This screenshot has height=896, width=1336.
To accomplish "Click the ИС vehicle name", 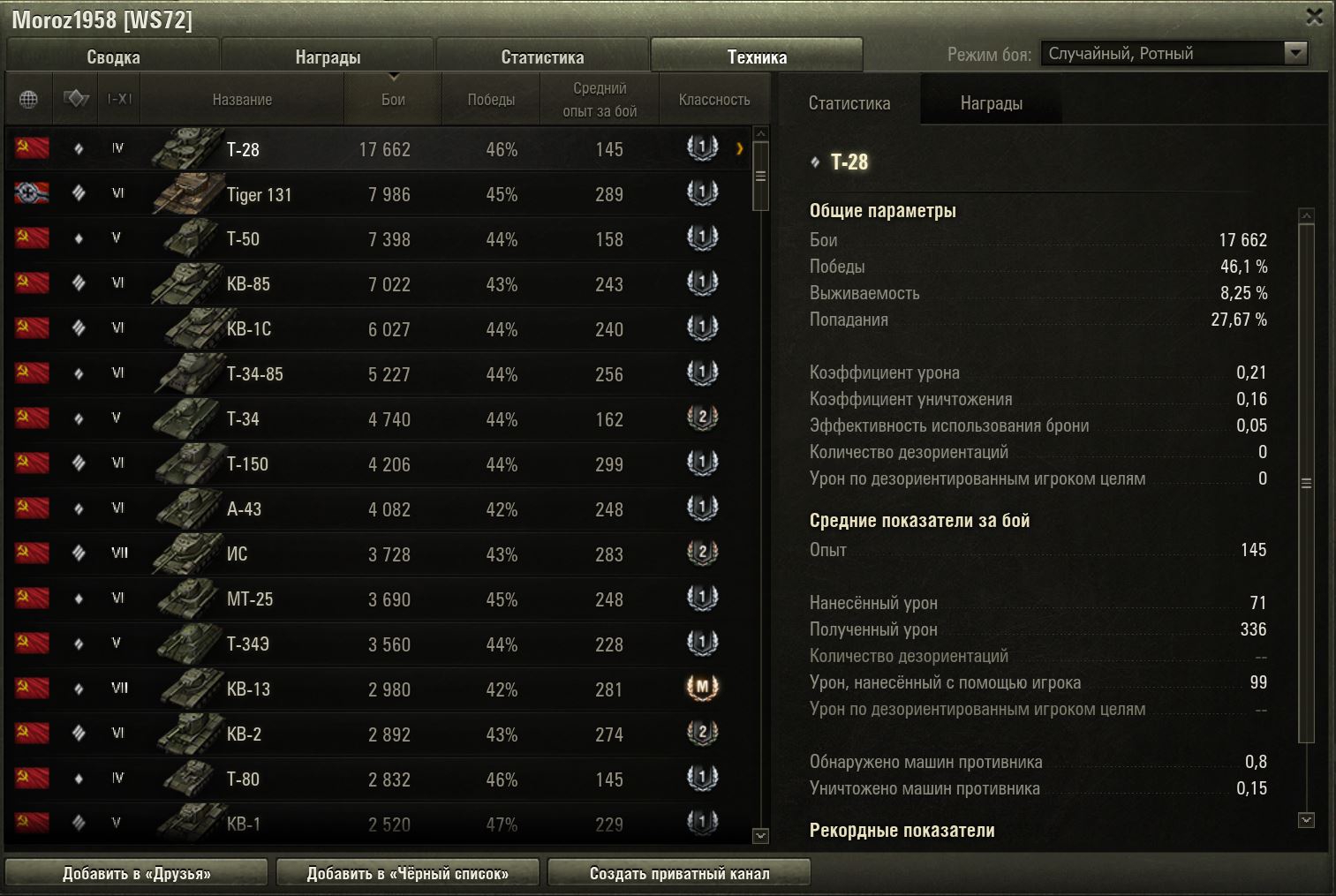I will point(237,553).
